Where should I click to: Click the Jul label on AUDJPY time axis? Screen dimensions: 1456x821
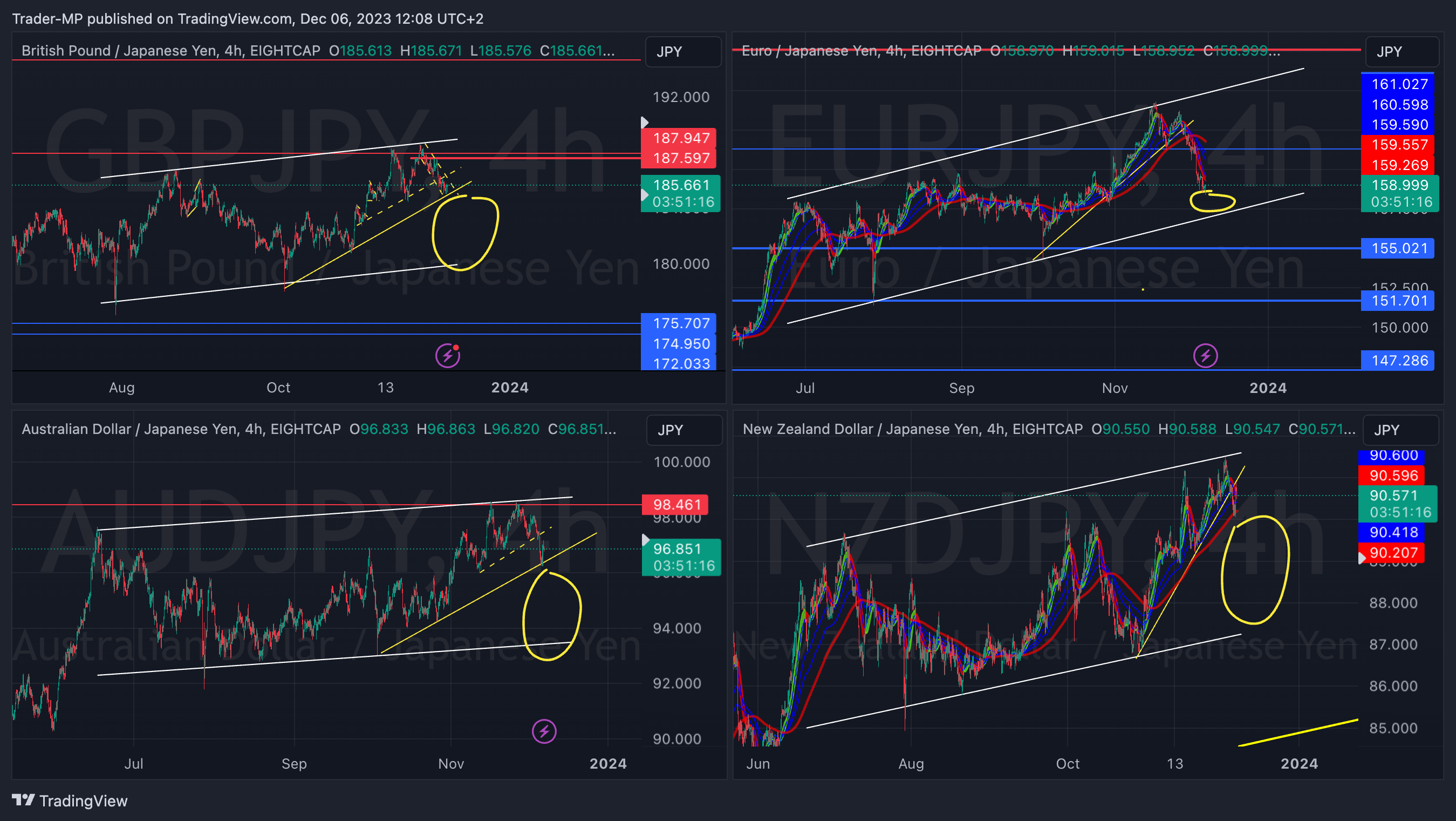pos(133,764)
